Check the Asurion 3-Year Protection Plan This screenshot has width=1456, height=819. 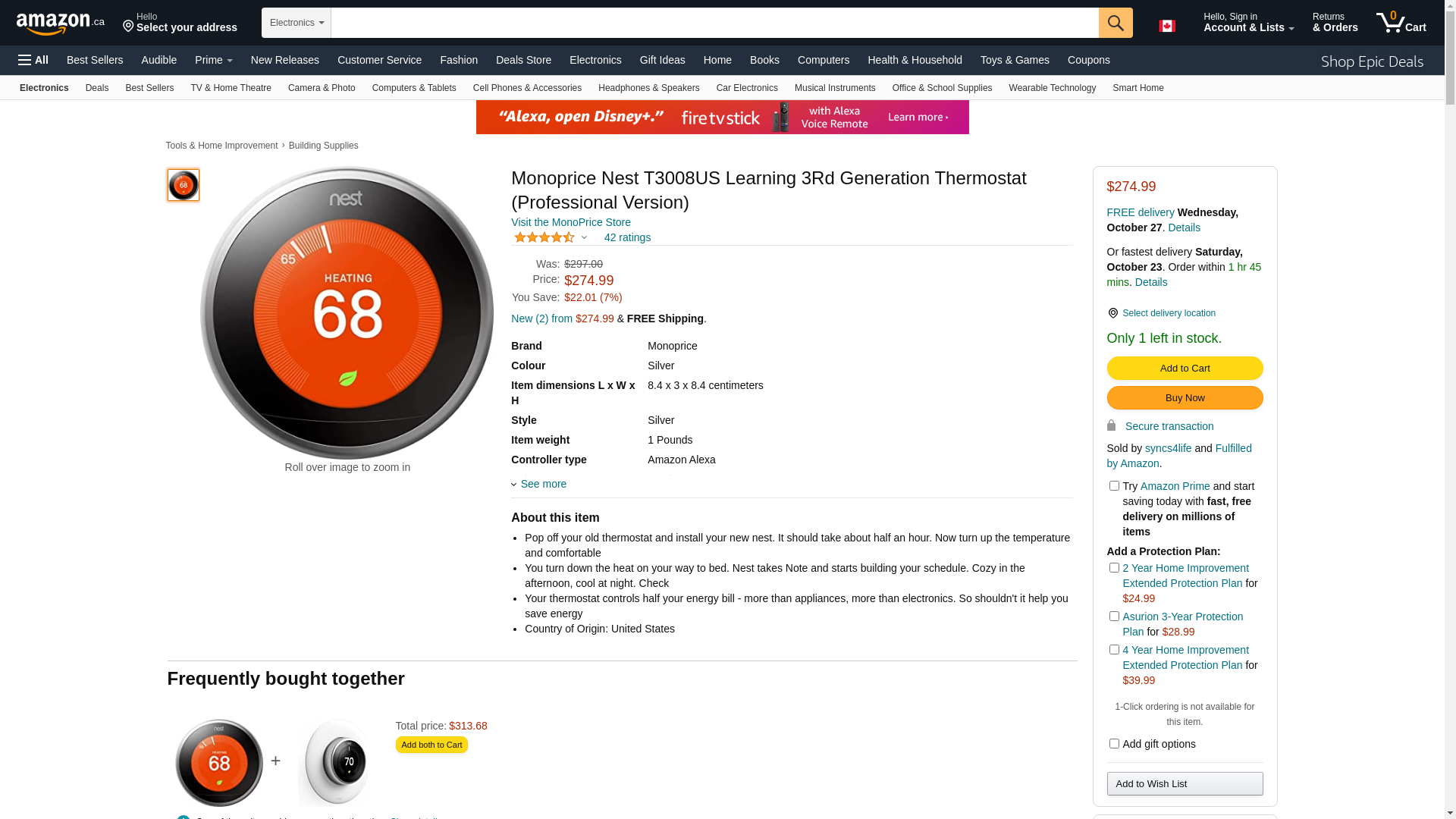1114,617
